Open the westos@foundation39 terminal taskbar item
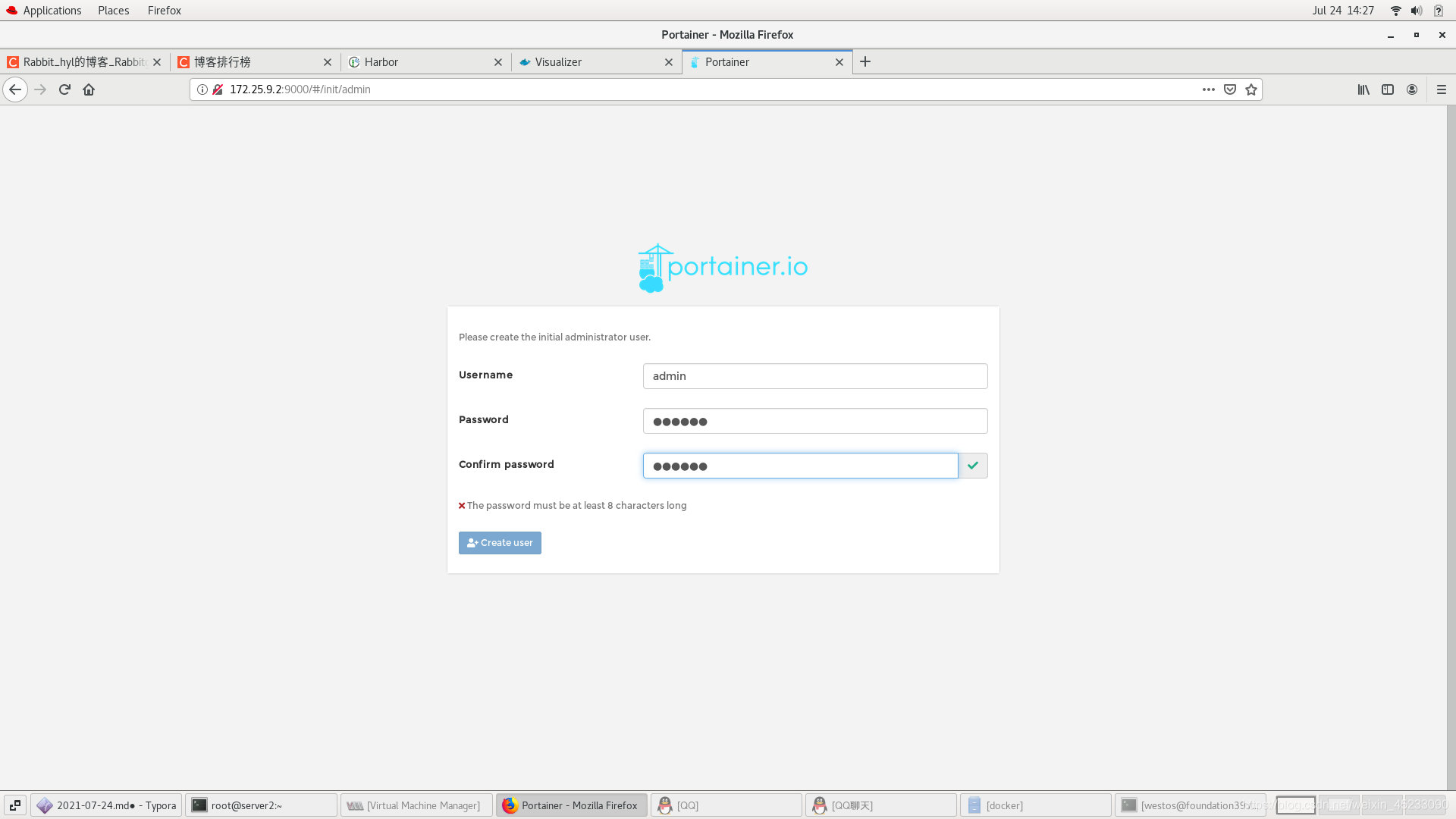The image size is (1456, 819). 1191,805
